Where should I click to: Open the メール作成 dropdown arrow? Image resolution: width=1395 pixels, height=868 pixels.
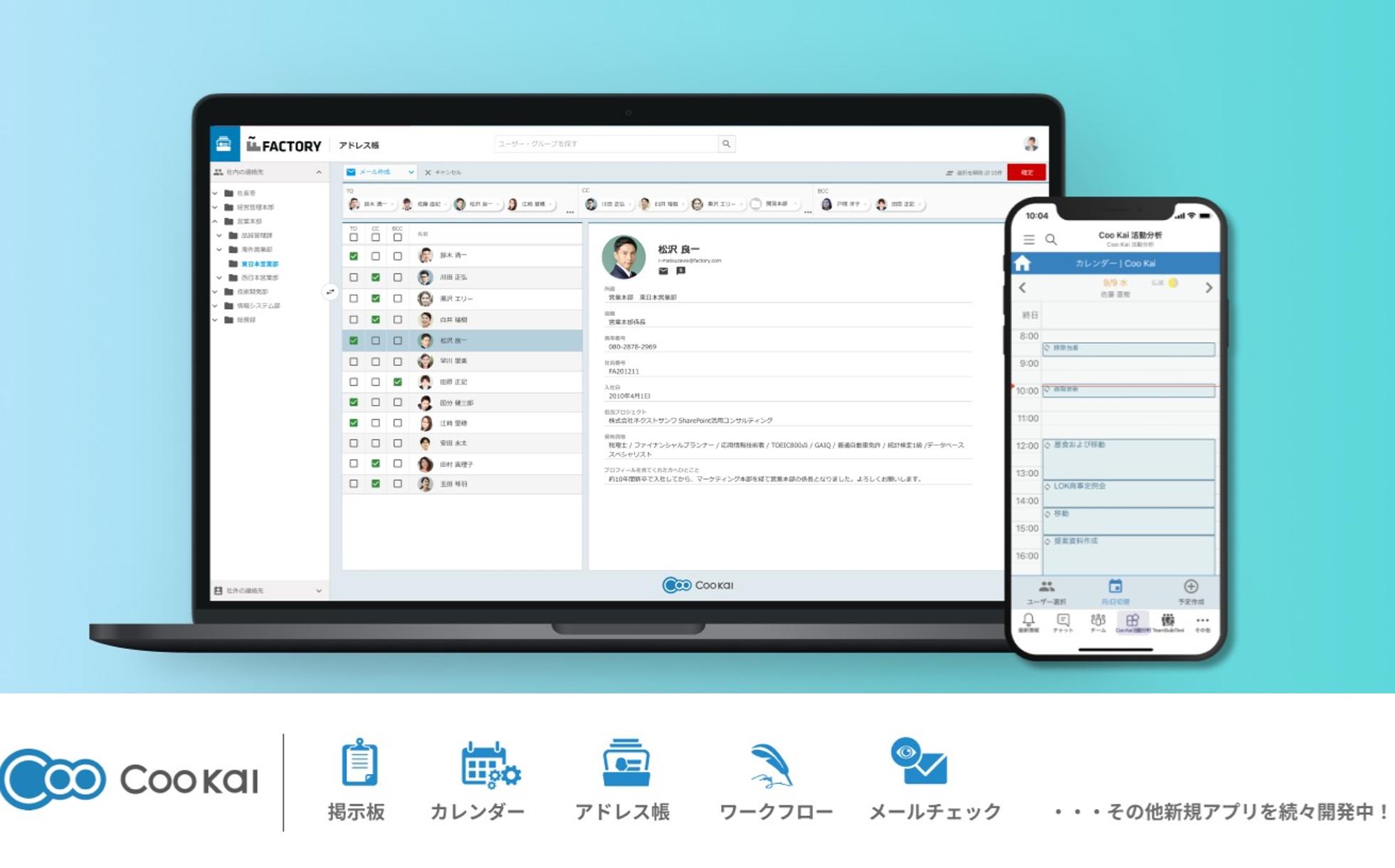[x=411, y=172]
